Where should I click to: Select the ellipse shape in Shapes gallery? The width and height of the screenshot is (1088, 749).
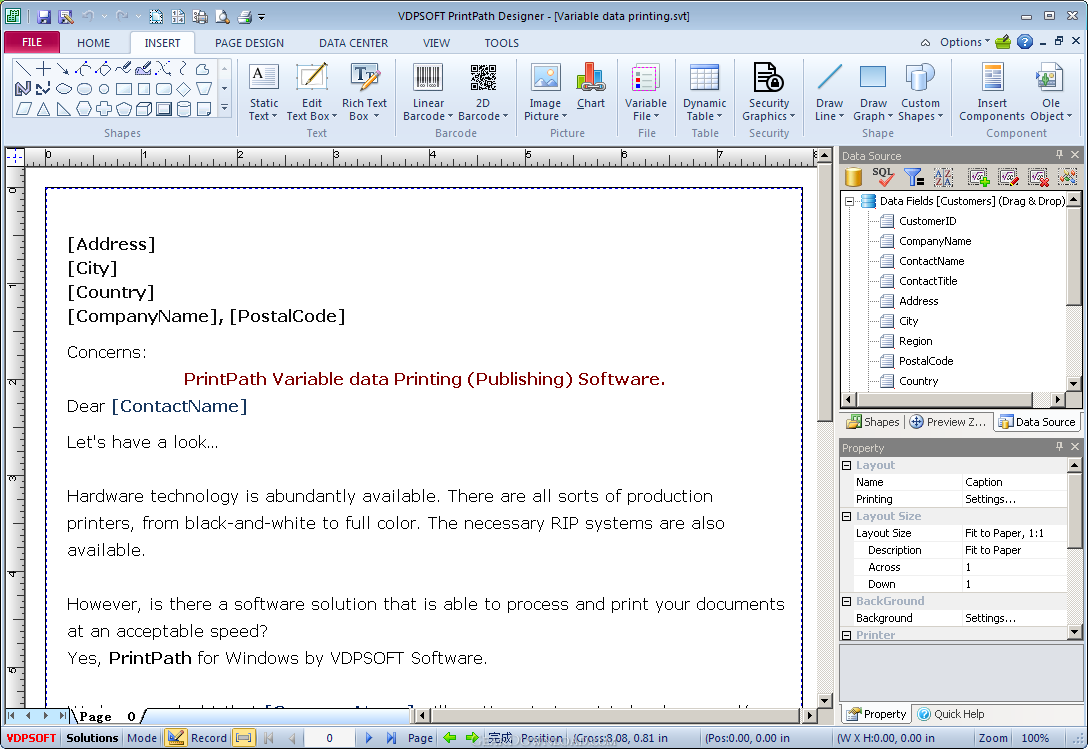(84, 89)
